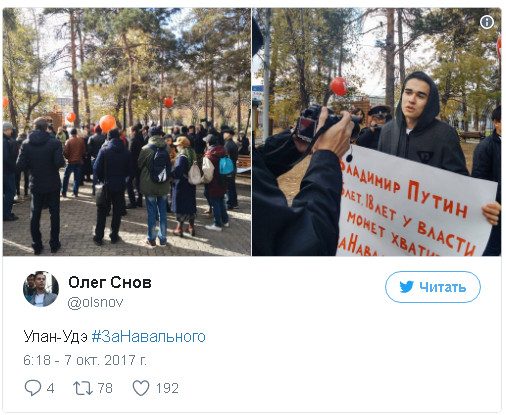The image size is (506, 415).
Task: Open the left crowd photo
Action: point(127,132)
